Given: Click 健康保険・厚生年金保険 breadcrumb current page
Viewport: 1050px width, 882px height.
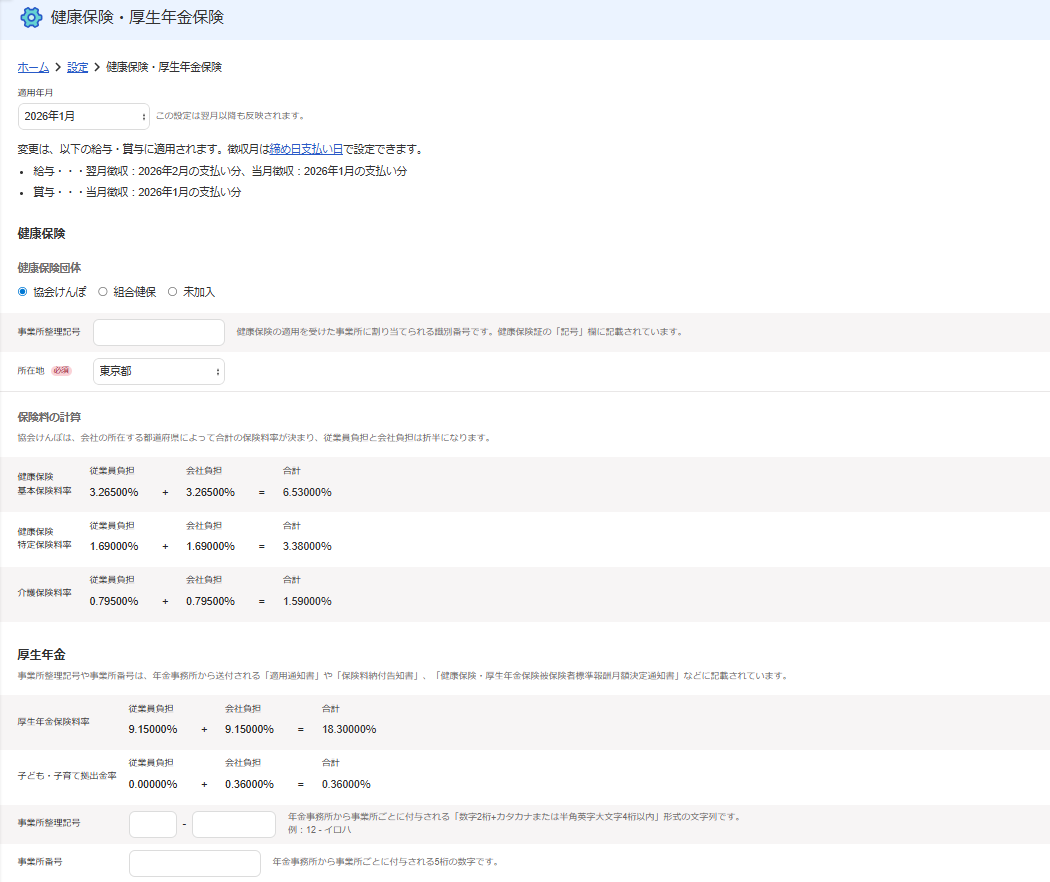Looking at the screenshot, I should tap(164, 67).
